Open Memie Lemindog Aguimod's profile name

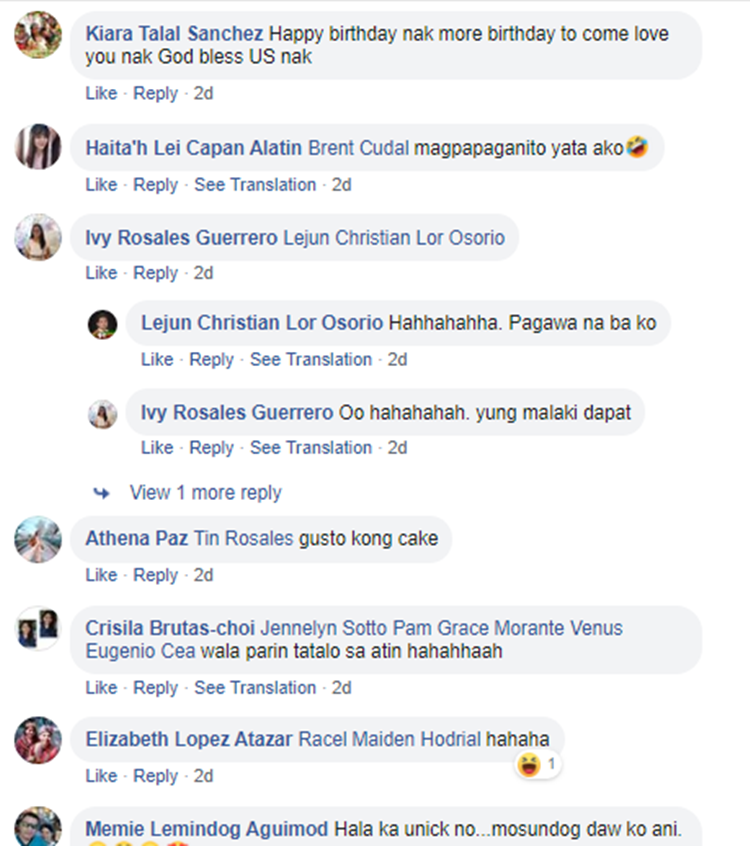(206, 829)
